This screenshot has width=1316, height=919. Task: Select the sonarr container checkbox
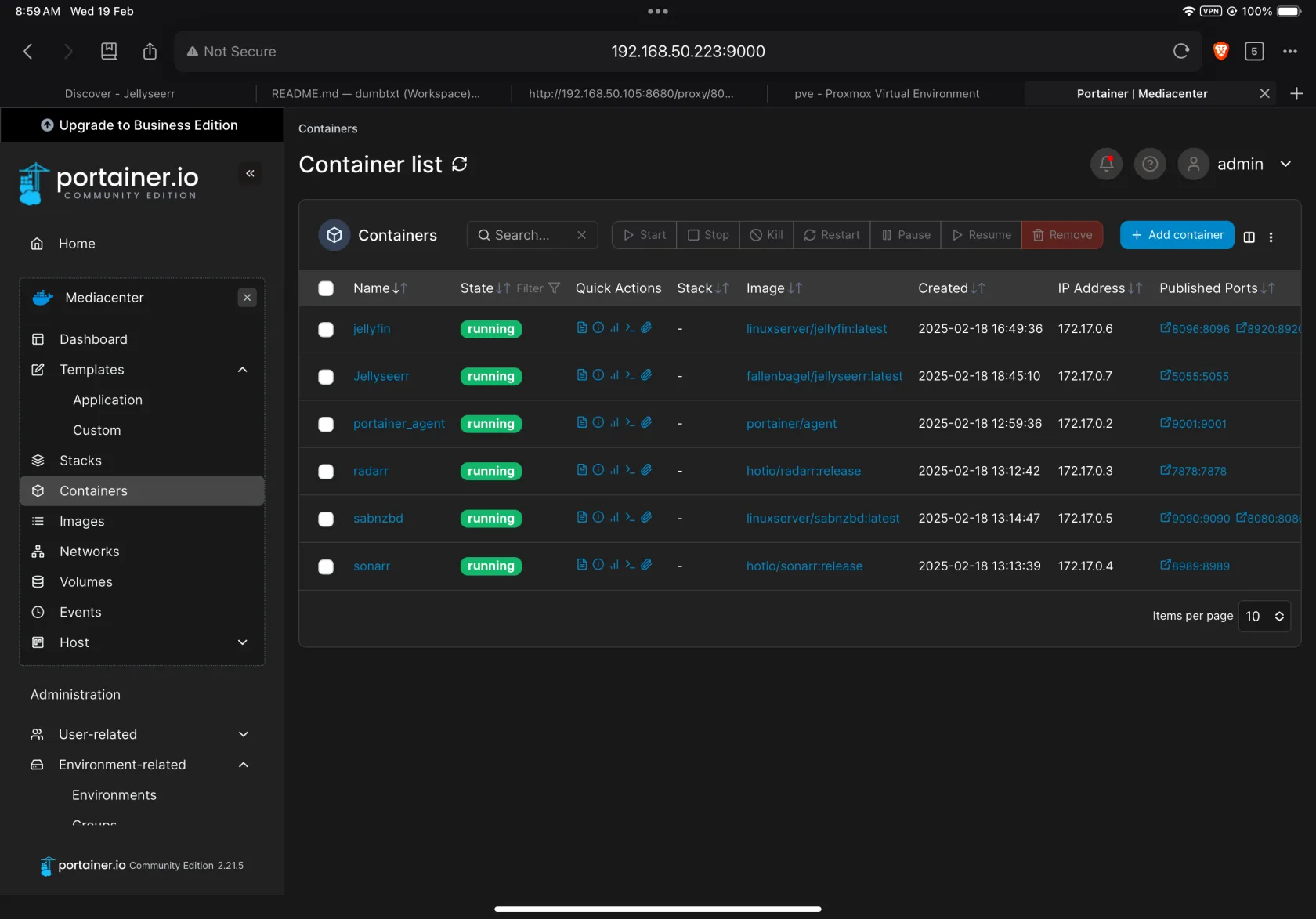pos(326,566)
